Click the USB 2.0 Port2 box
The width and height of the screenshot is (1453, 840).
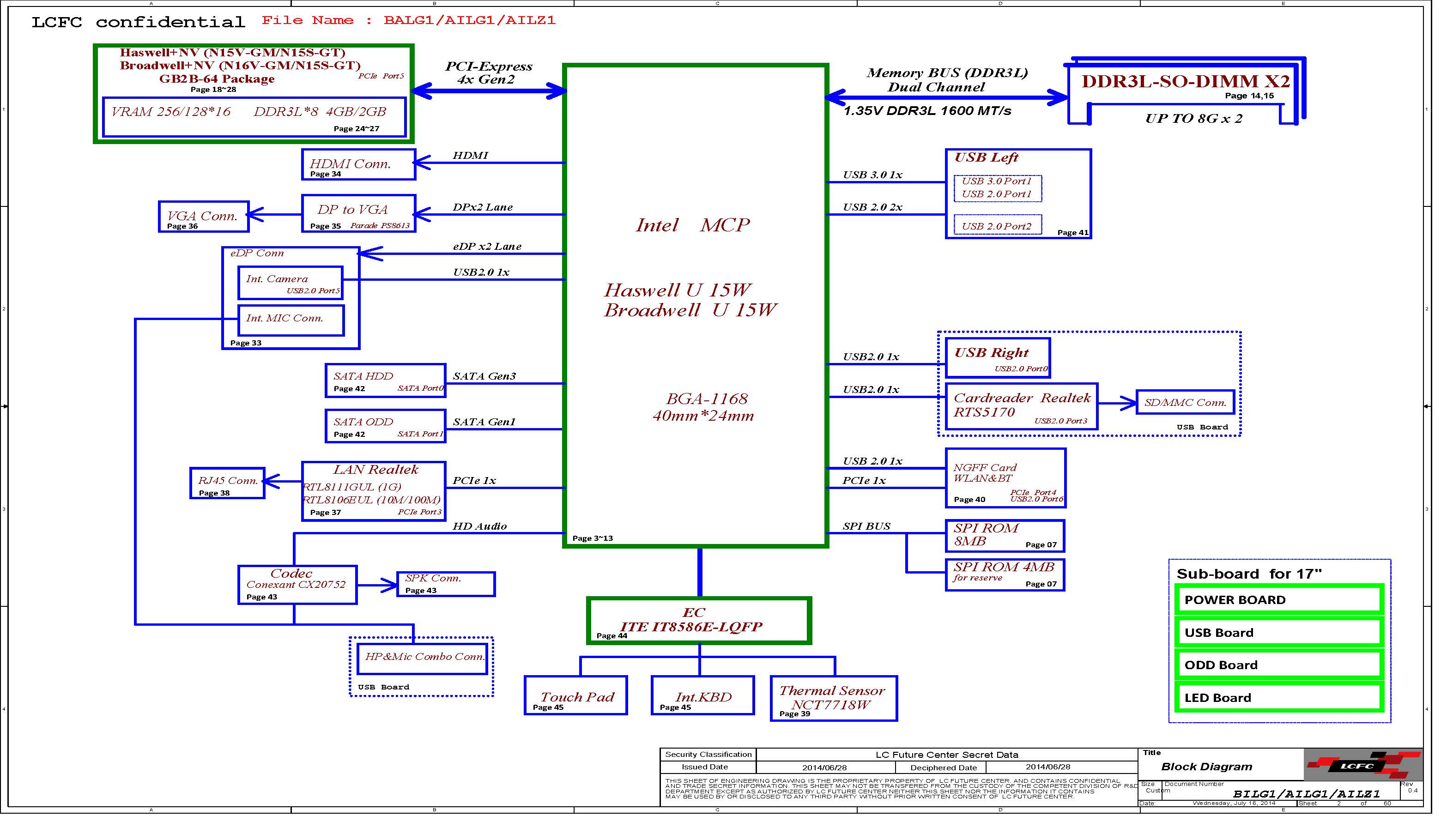point(998,225)
